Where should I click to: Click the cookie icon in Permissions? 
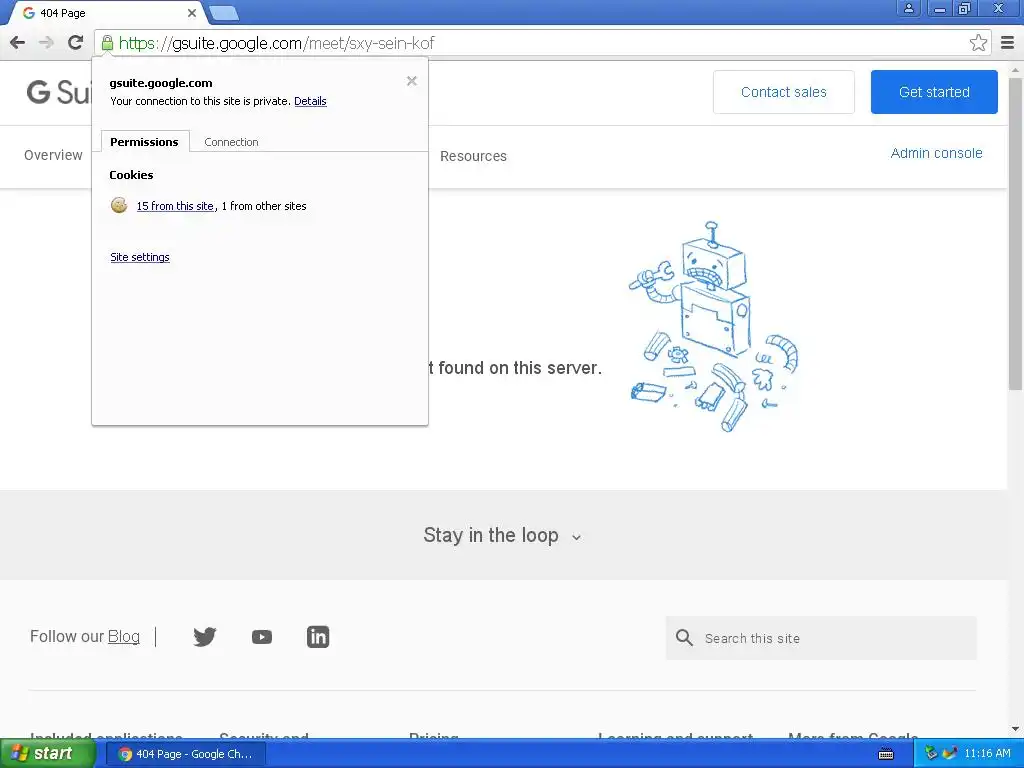point(119,206)
